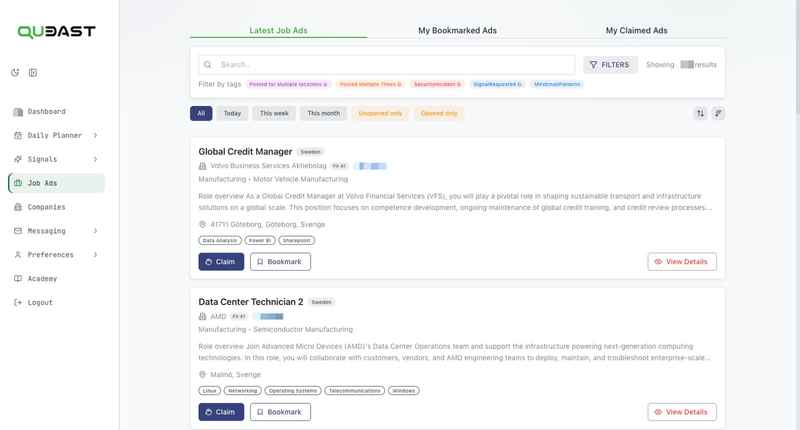Image resolution: width=800 pixels, height=430 pixels.
Task: Claim the Global Credit Manager ad
Action: pyautogui.click(x=221, y=262)
